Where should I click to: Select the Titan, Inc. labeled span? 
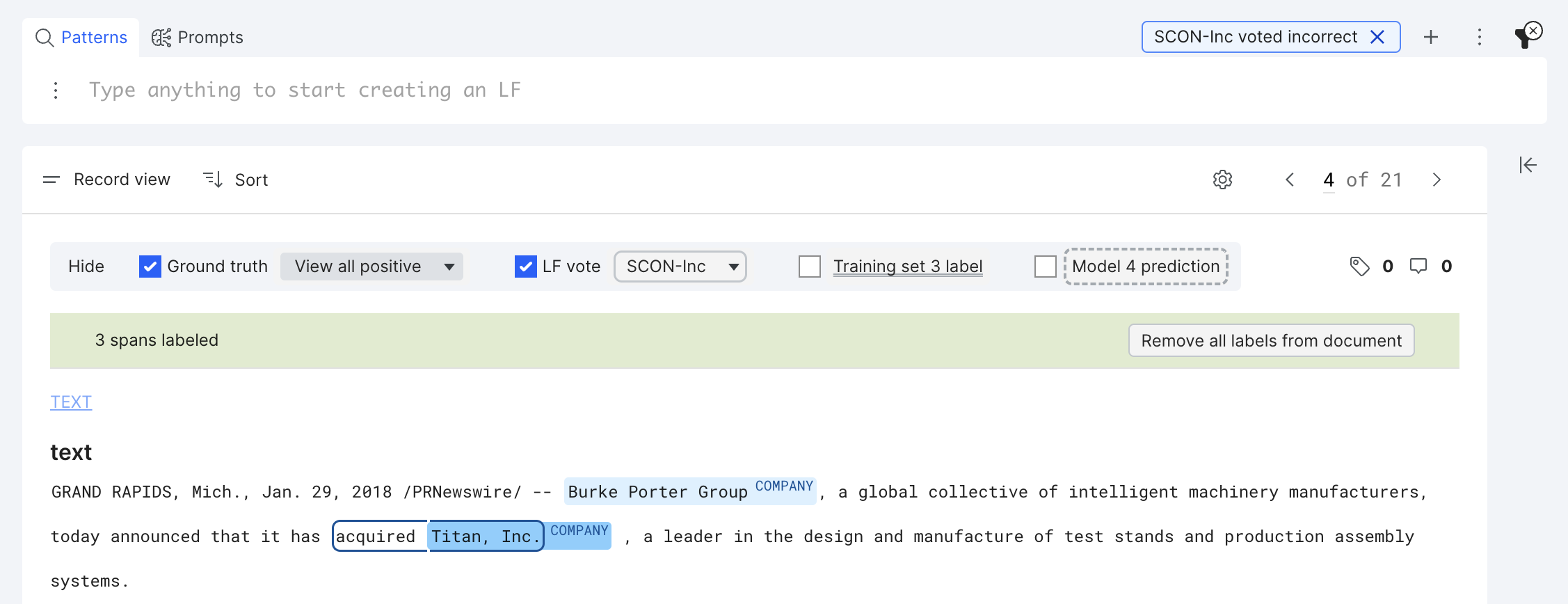click(486, 537)
